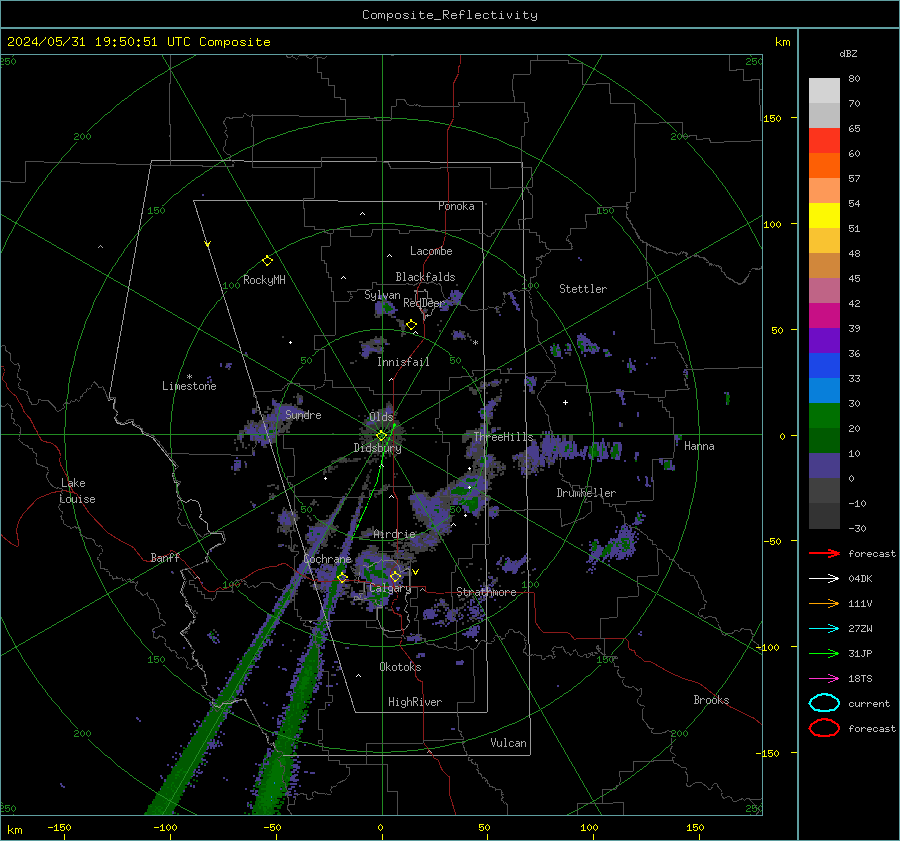Click the ThreeHills city label
Viewport: 900px width, 841px height.
tap(503, 437)
